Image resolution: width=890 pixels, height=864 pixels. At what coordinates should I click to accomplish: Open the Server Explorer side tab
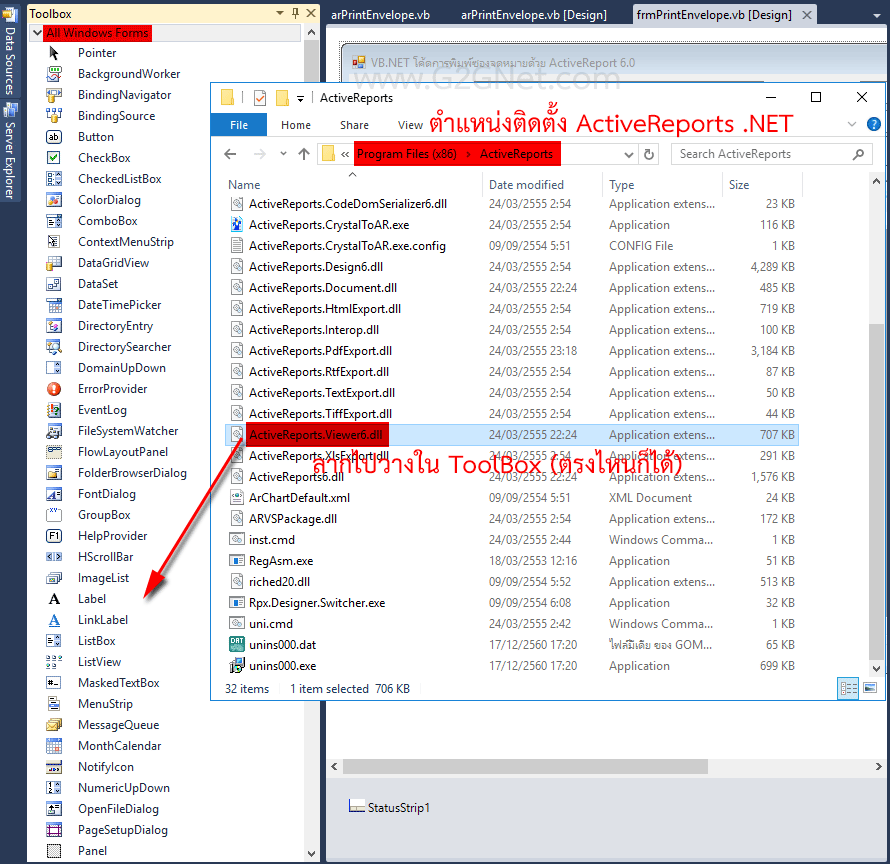(x=10, y=152)
